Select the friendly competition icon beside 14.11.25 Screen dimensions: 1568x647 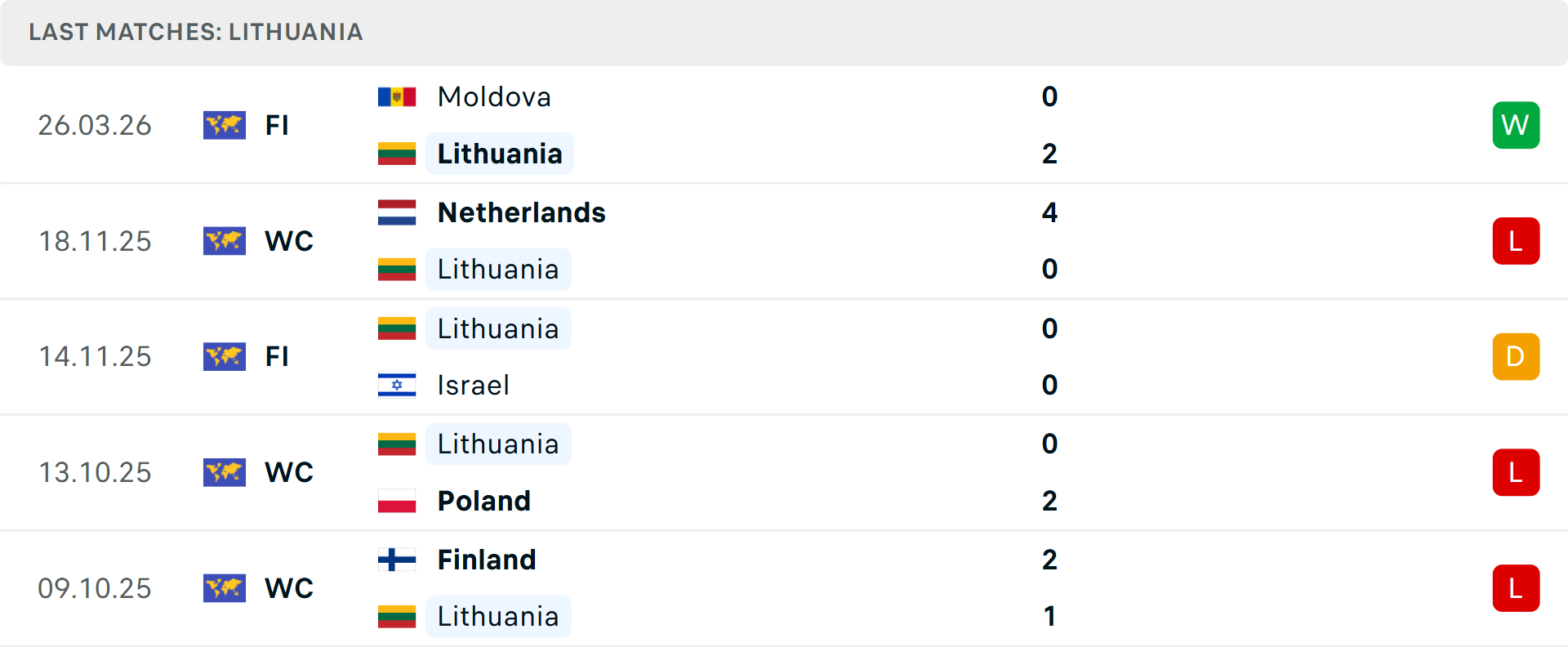(225, 356)
